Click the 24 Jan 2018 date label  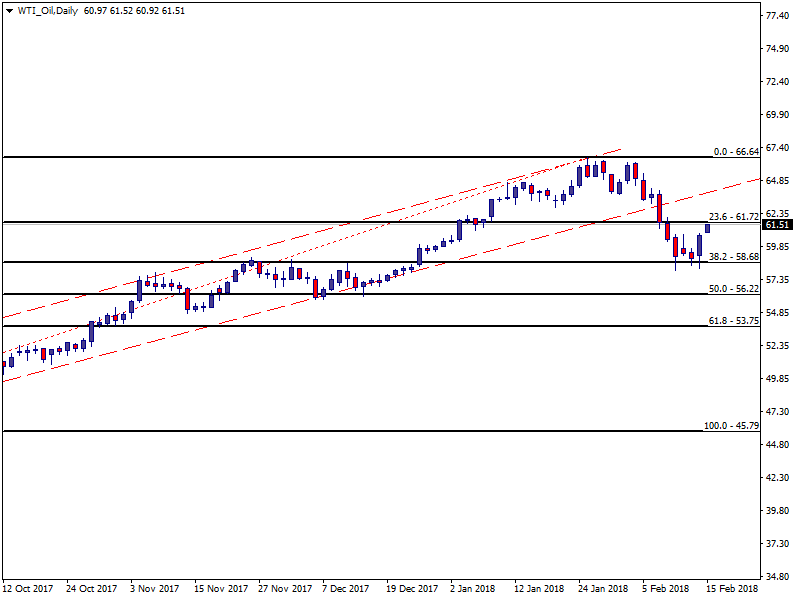tap(604, 589)
